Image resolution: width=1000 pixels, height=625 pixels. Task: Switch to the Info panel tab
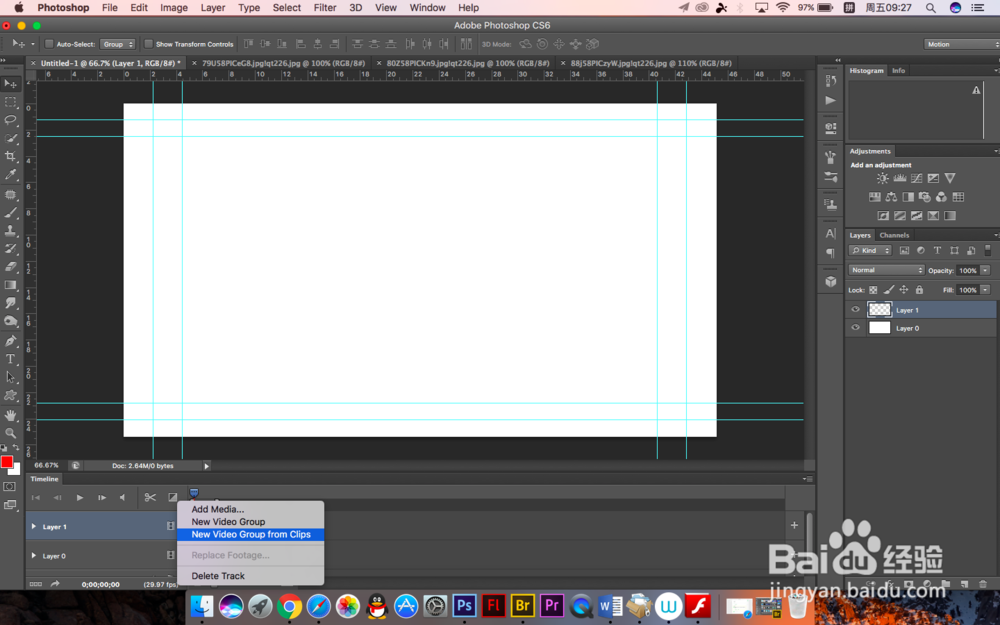899,71
